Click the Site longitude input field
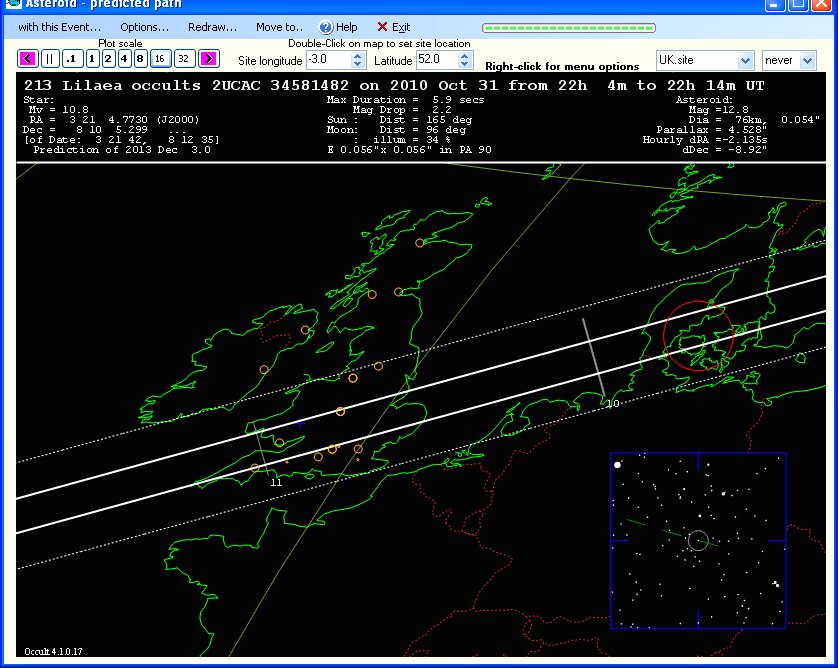This screenshot has width=838, height=668. coord(330,61)
